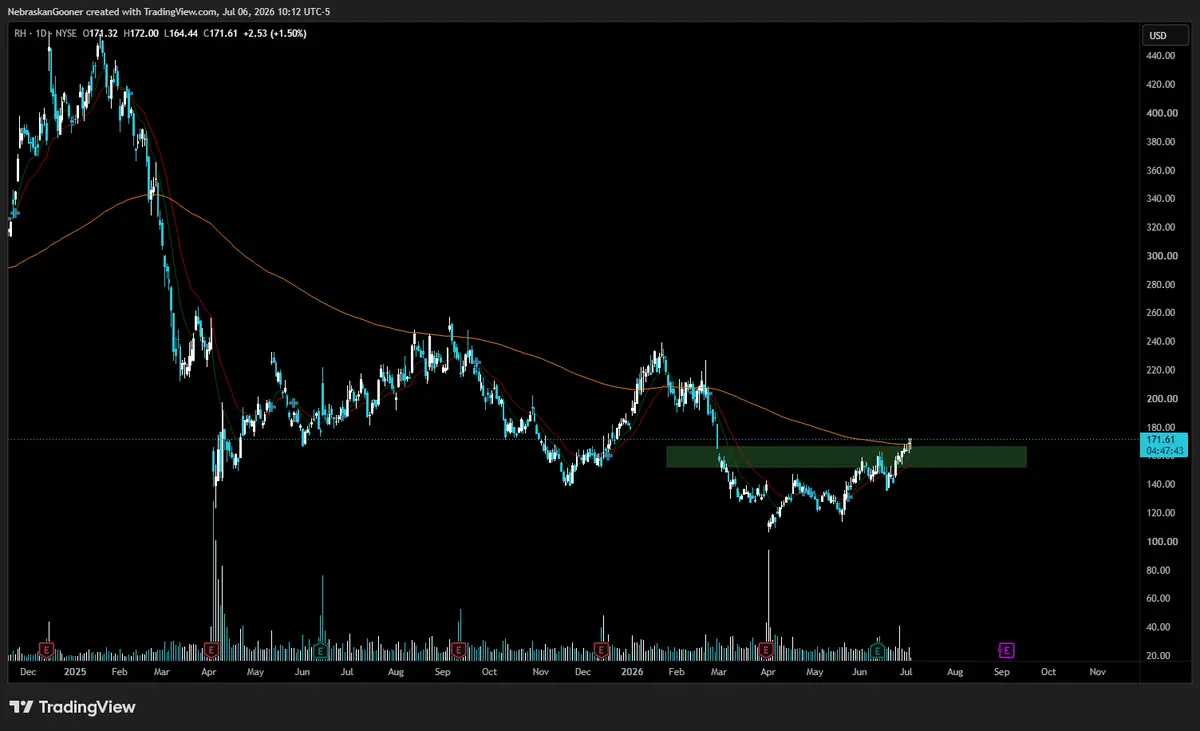Click the red earnings marker above April 2025
This screenshot has height=731, width=1200.
pyautogui.click(x=211, y=650)
